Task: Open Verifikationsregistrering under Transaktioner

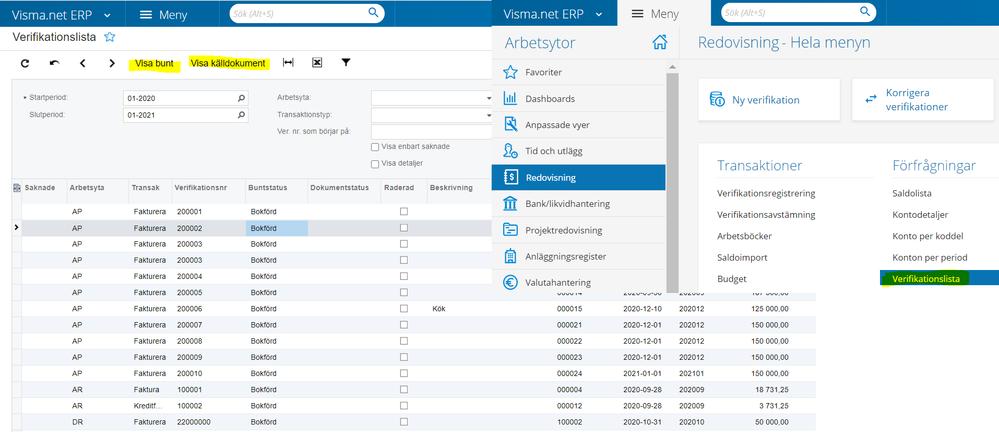Action: 766,193
